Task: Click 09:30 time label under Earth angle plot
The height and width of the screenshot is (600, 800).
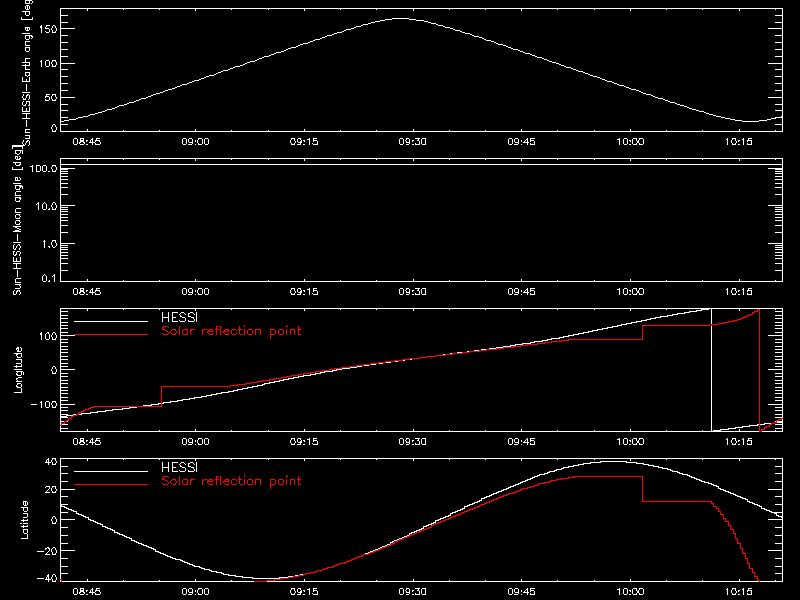Action: pos(412,141)
